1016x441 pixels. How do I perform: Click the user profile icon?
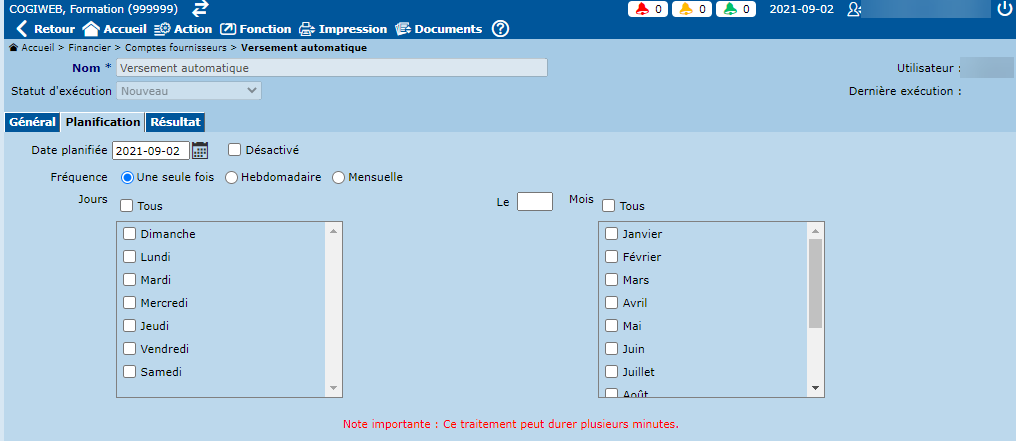pyautogui.click(x=853, y=9)
